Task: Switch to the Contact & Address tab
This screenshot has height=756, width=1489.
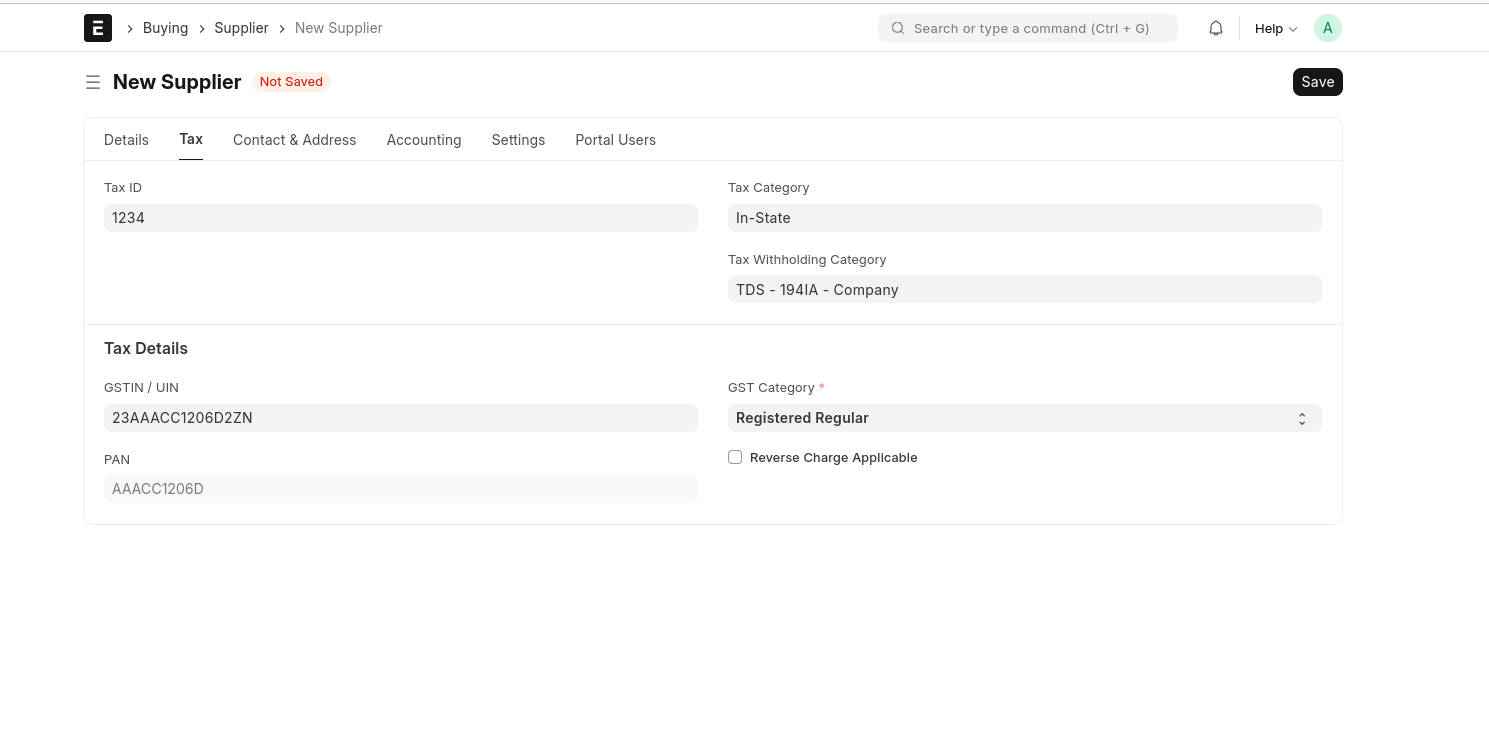Action: click(294, 140)
